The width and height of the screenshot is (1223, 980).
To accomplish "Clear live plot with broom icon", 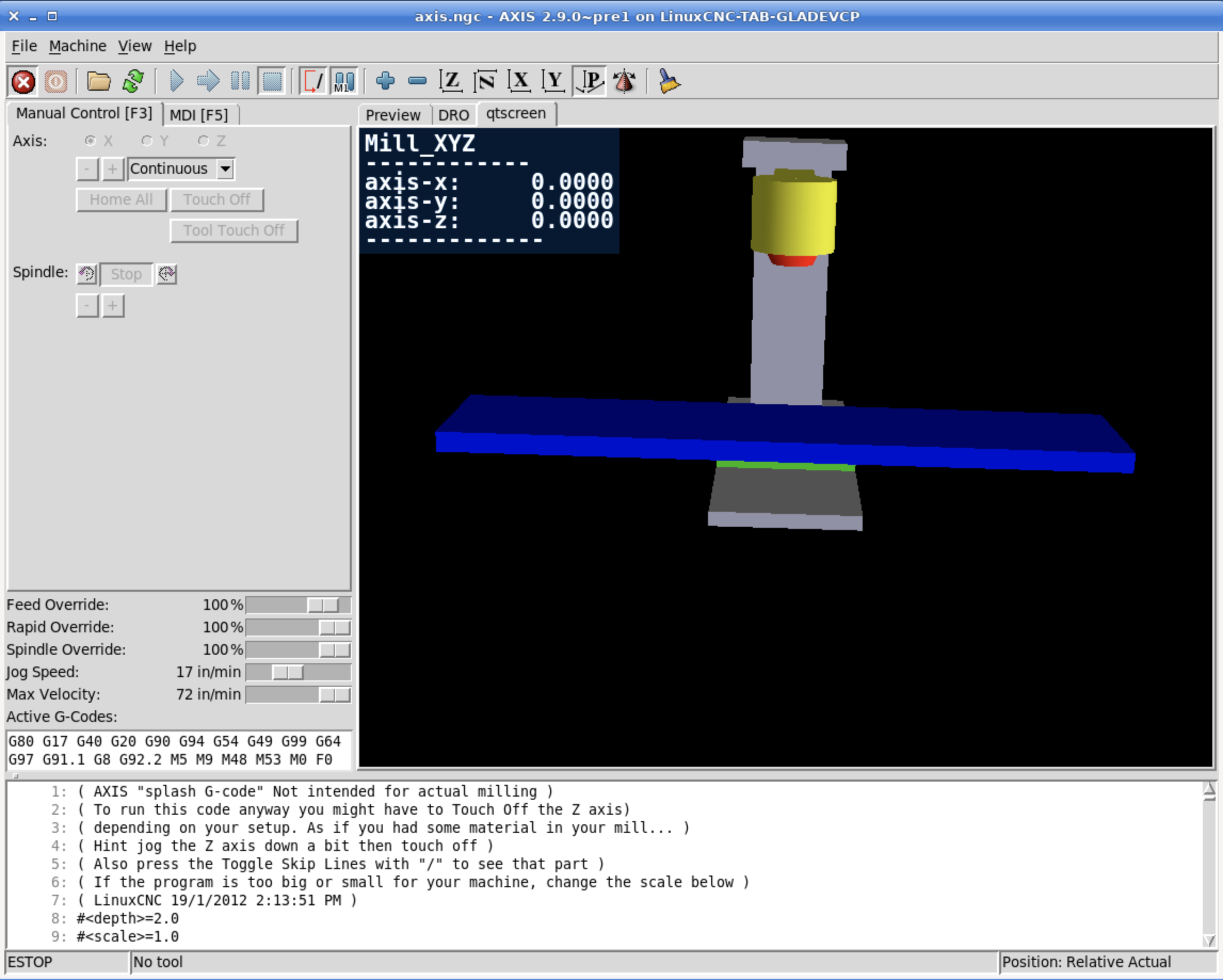I will coord(670,81).
